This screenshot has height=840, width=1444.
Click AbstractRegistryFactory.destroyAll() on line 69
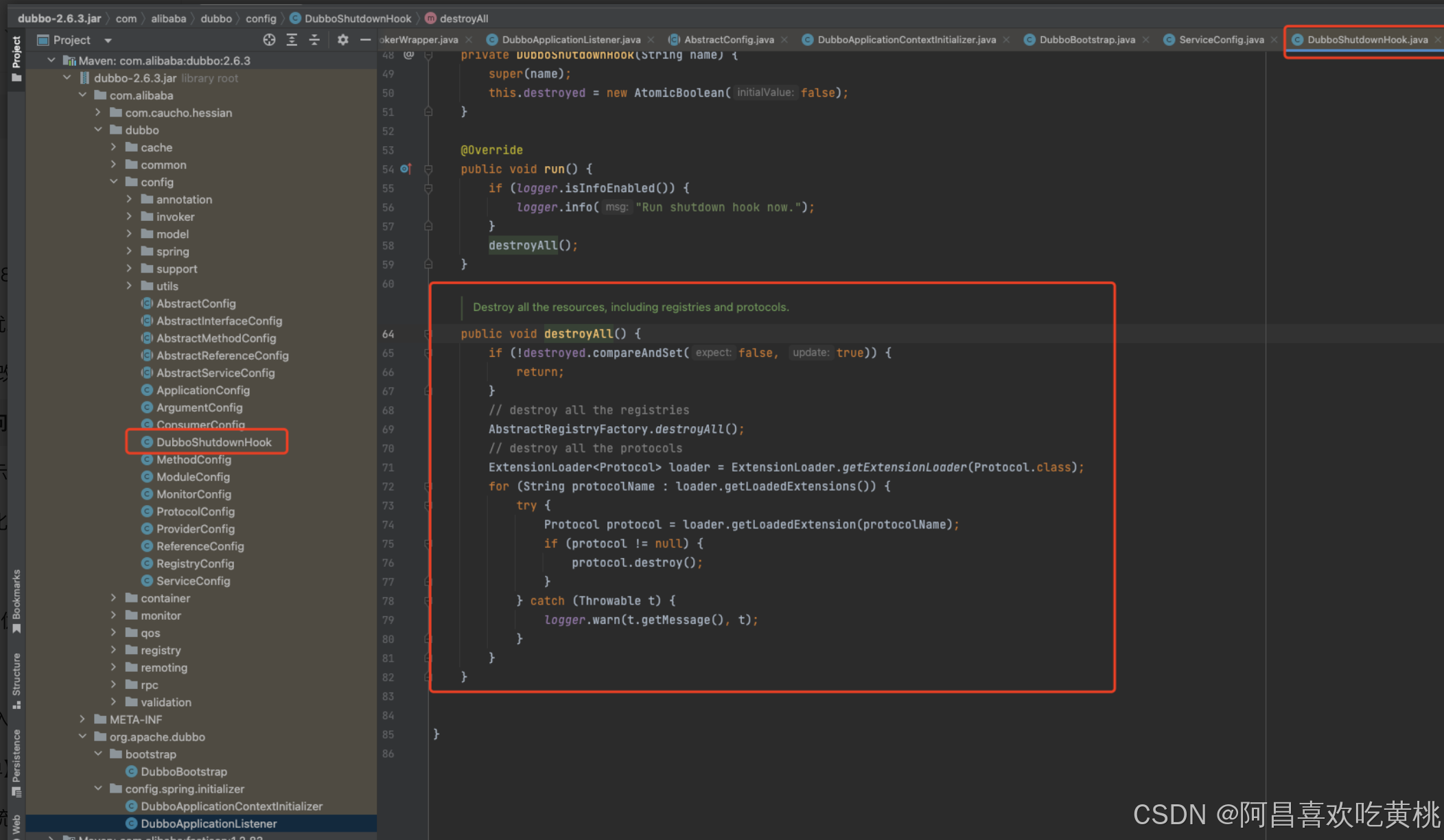616,429
